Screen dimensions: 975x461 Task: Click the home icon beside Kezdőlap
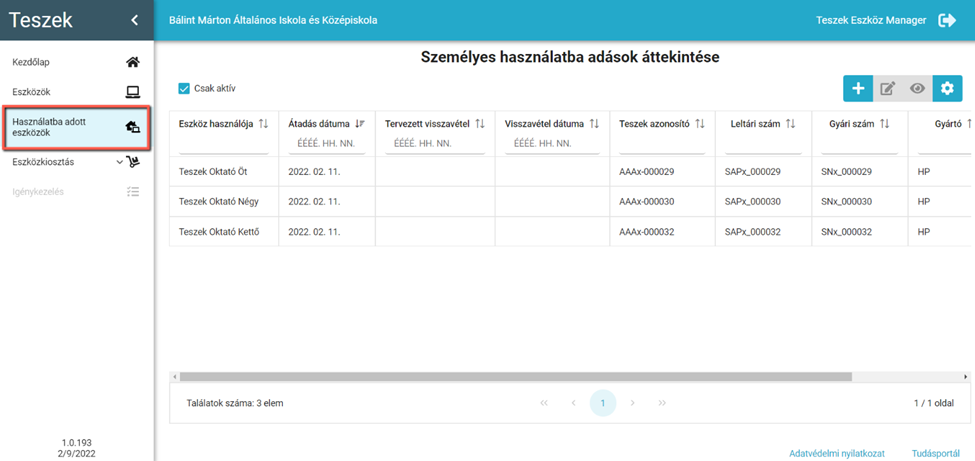pyautogui.click(x=132, y=62)
